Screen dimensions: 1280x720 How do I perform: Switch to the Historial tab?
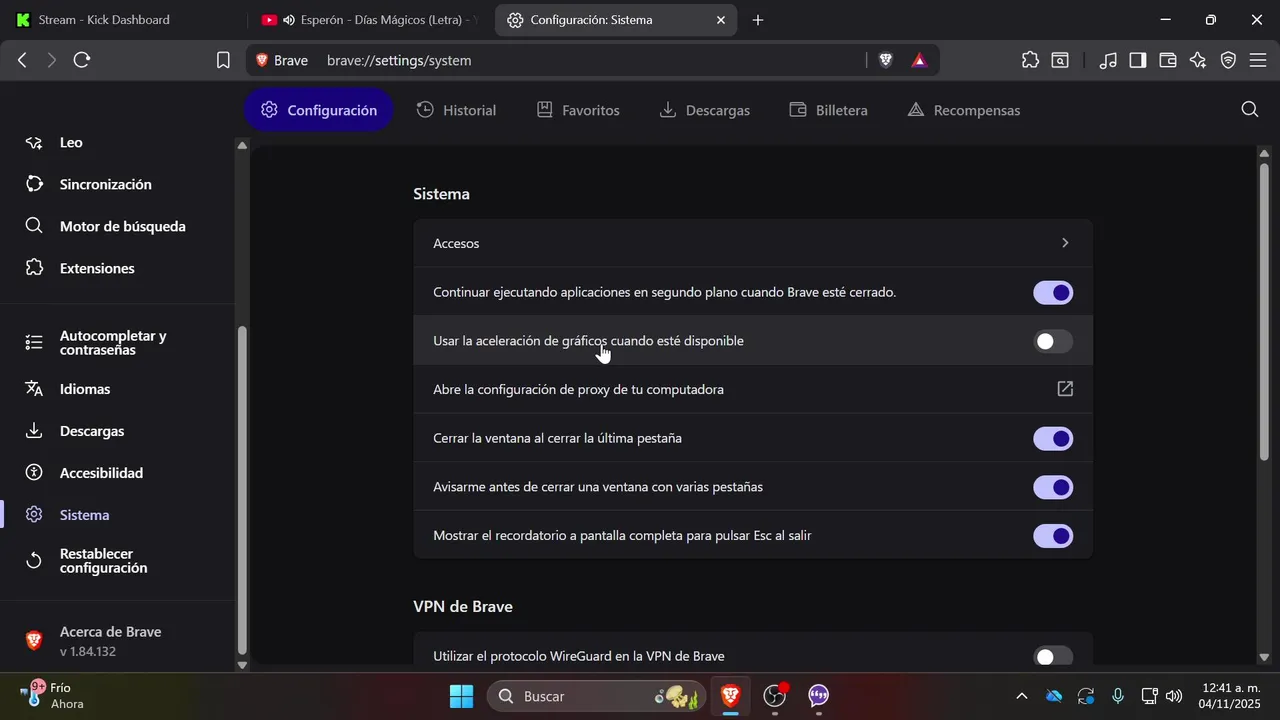(x=456, y=110)
